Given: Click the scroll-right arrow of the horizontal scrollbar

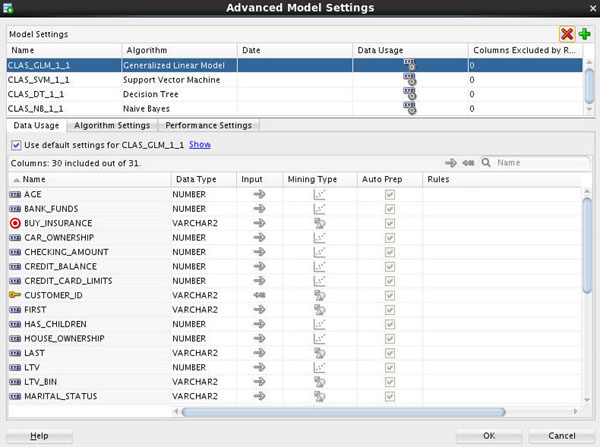Looking at the screenshot, I should point(575,412).
